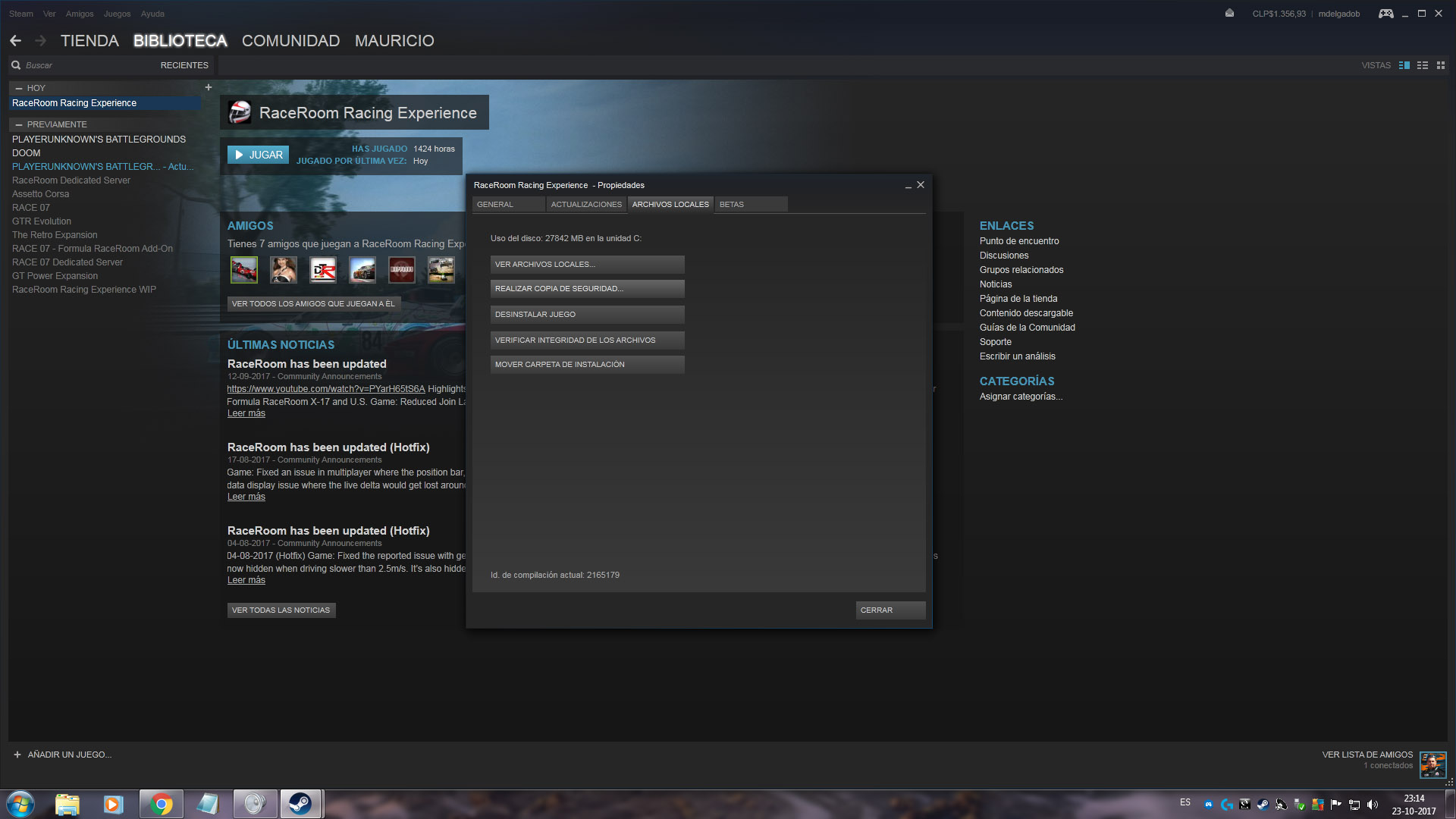The height and width of the screenshot is (819, 1456).
Task: Open VER LISTA DE AMIGOS
Action: tap(1367, 755)
